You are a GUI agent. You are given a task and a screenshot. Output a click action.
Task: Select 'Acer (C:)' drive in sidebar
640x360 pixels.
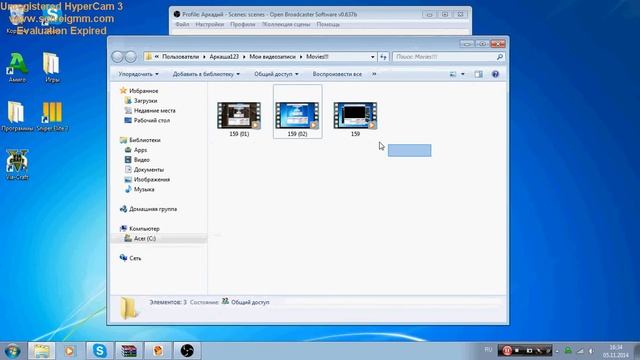pos(140,239)
